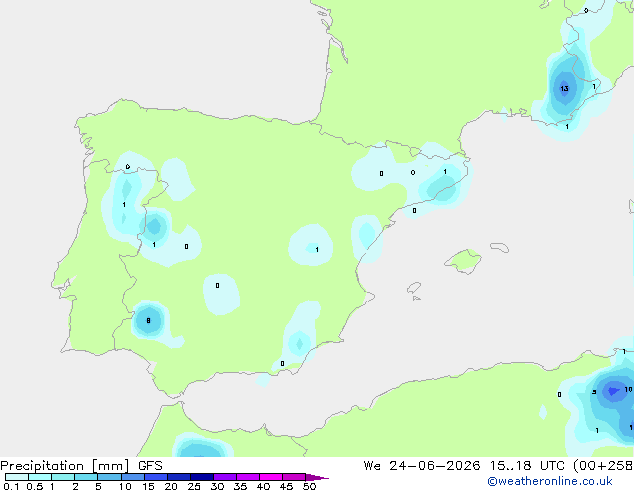Click the '45' legend scale label

coord(286,486)
